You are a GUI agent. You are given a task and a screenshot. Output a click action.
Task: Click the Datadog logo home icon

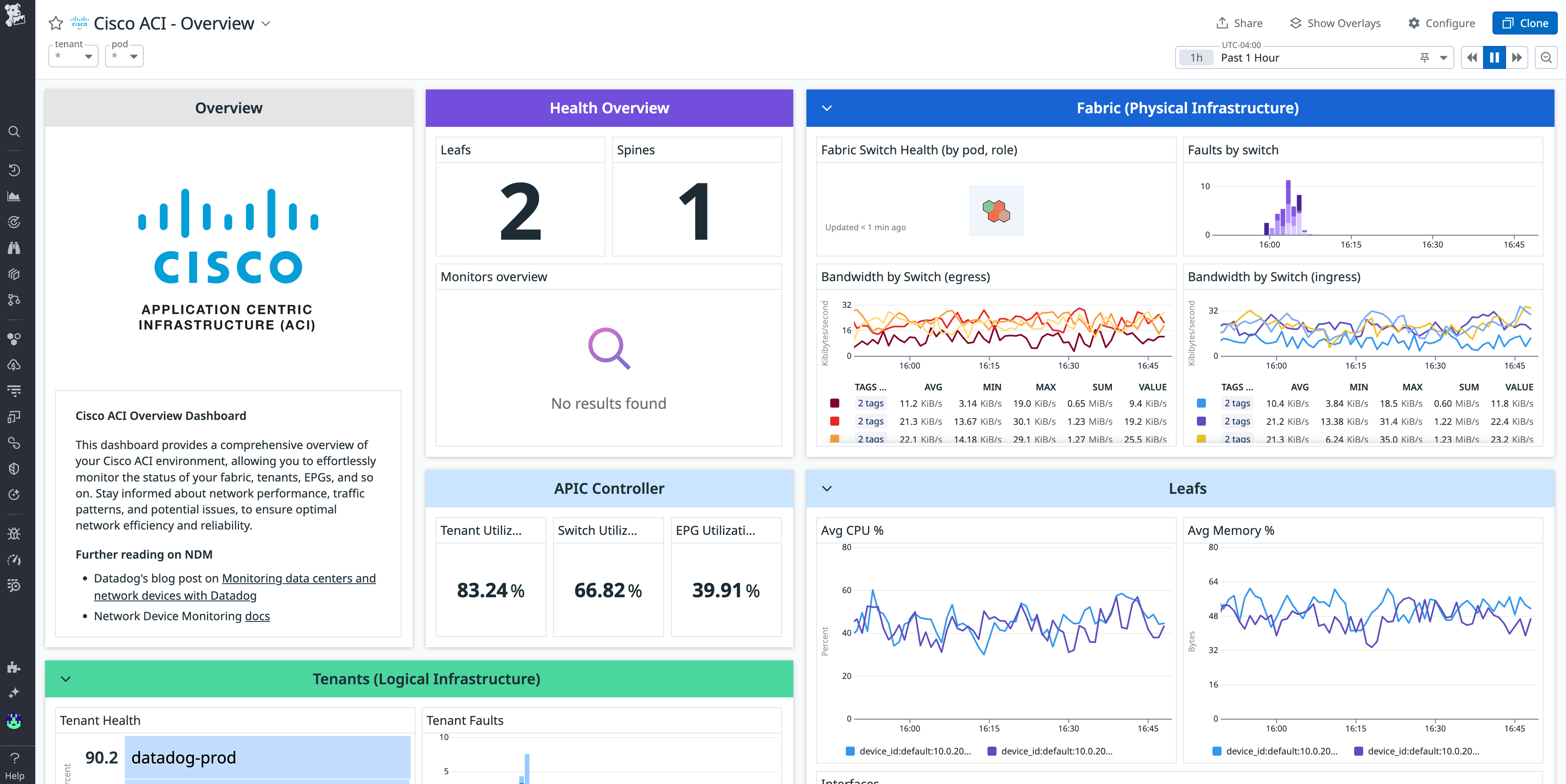15,15
